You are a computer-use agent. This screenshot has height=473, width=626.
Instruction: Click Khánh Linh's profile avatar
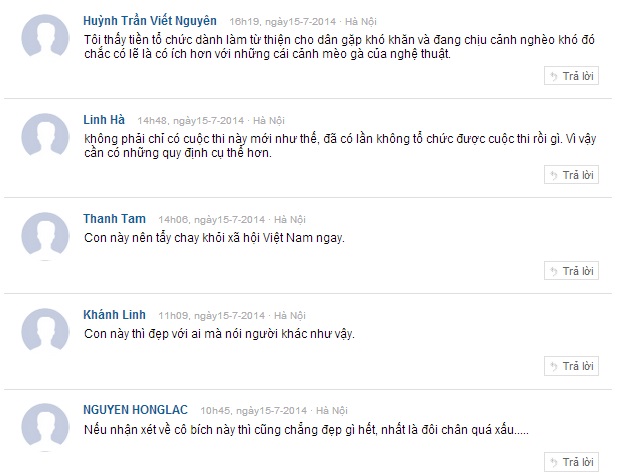click(x=45, y=331)
